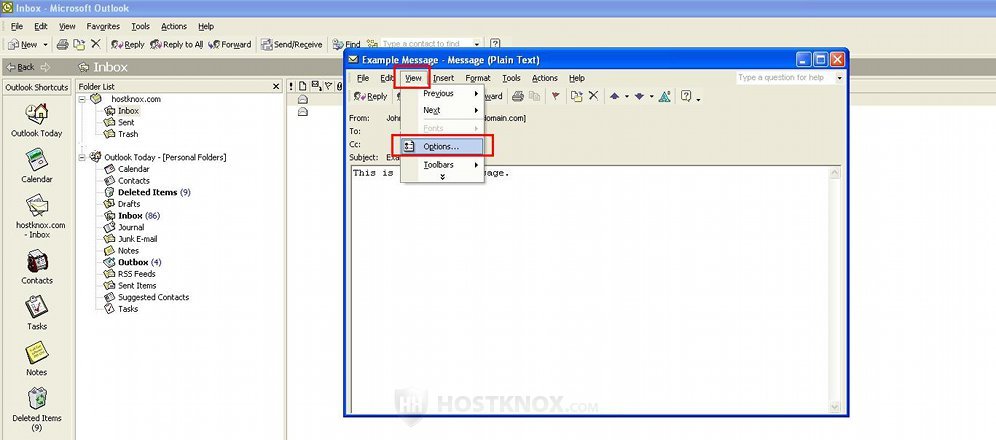The width and height of the screenshot is (996, 440).
Task: Click Move to Folder icon in main toolbar
Action: (79, 44)
